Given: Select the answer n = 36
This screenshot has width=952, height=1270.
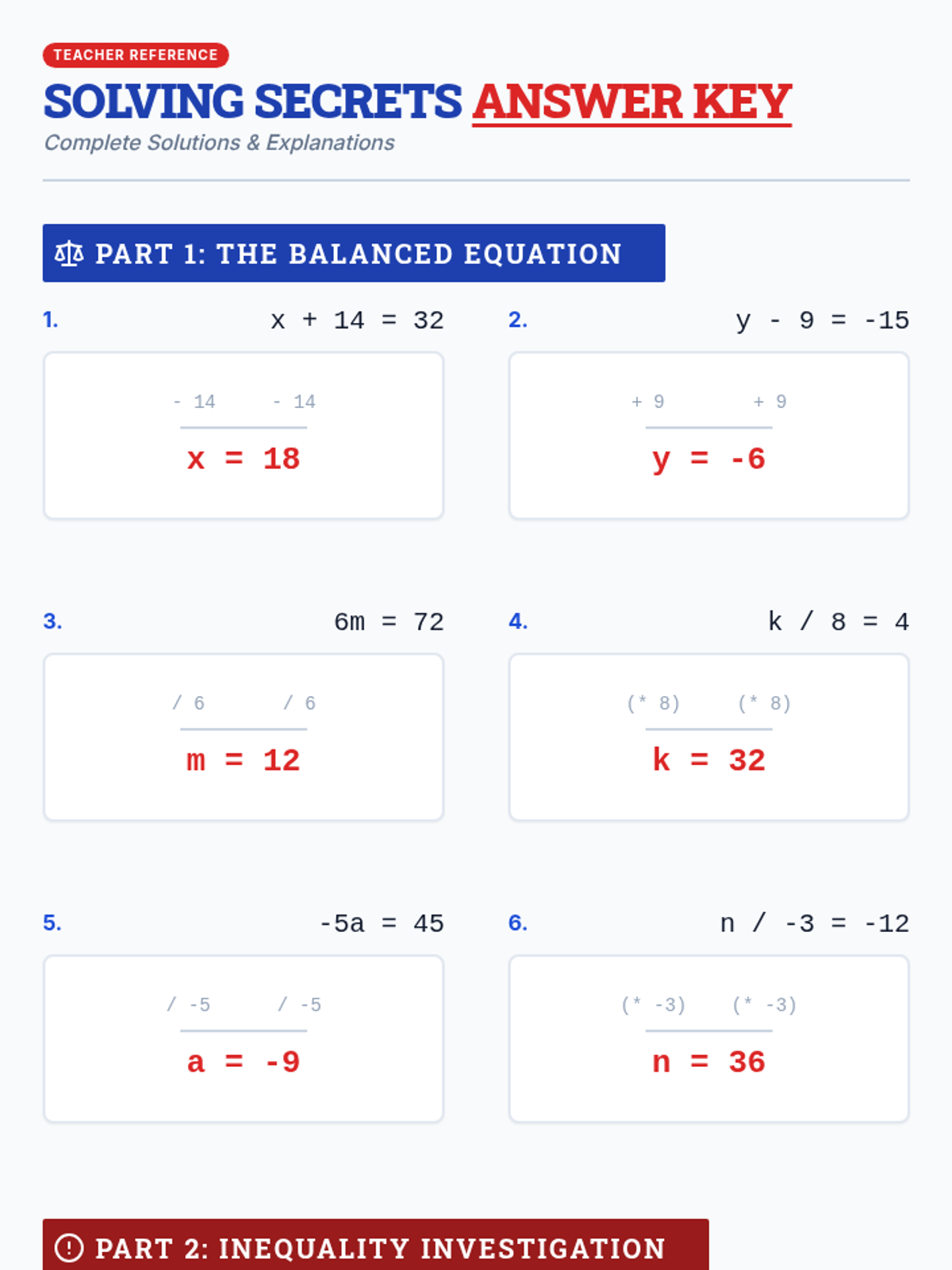Looking at the screenshot, I should (x=708, y=1062).
